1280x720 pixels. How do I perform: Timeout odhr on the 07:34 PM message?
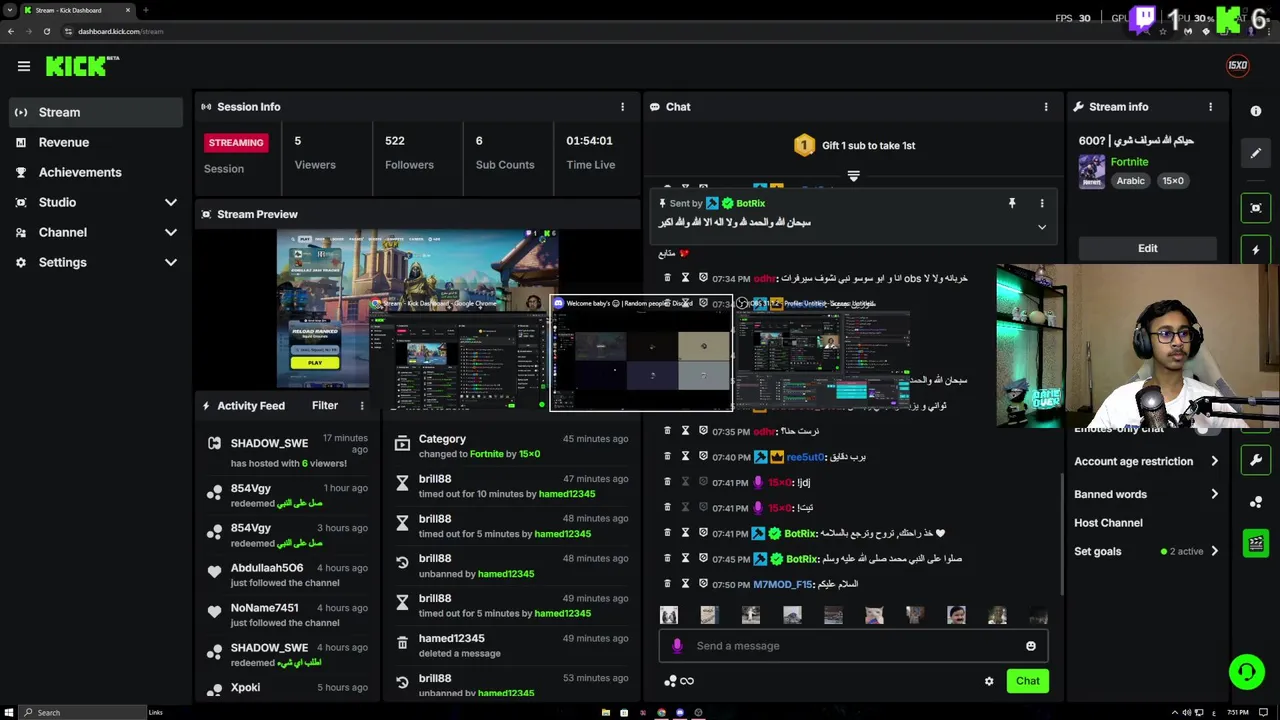pos(685,278)
